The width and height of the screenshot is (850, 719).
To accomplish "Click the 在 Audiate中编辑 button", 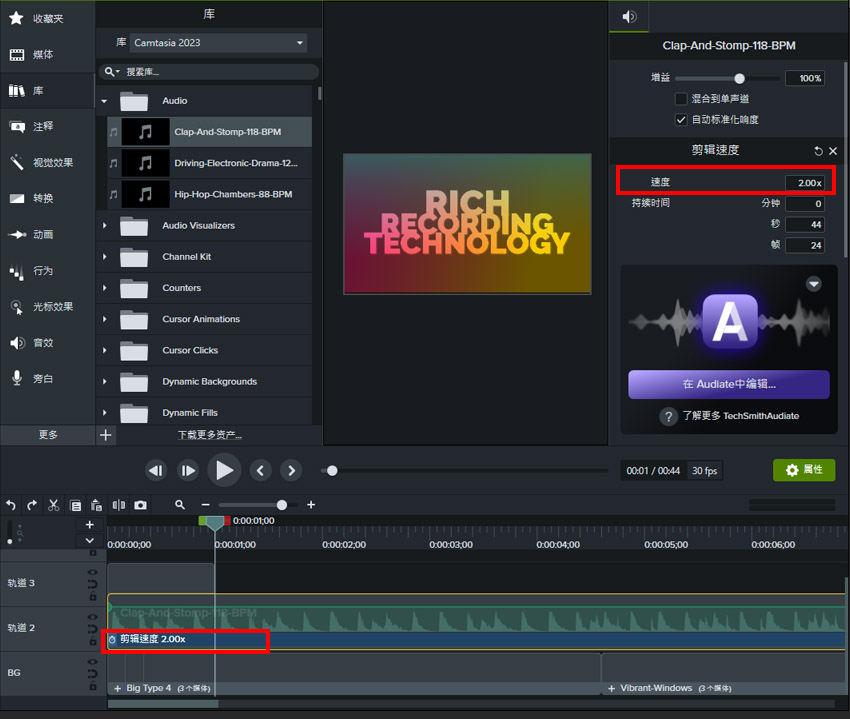I will click(x=728, y=384).
